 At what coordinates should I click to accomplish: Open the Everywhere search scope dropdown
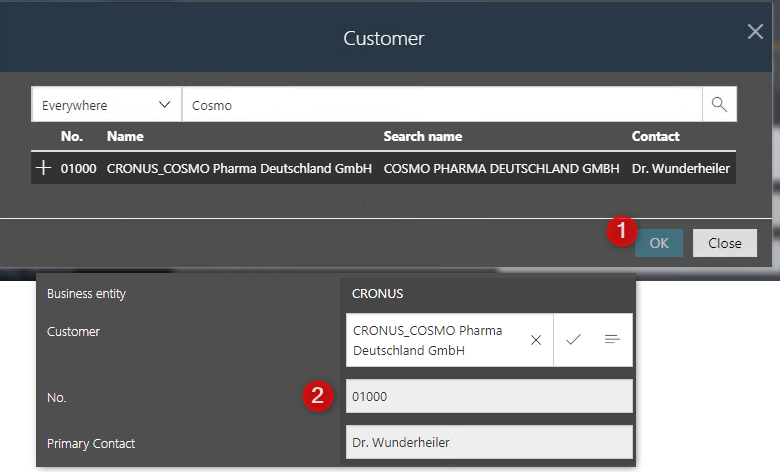tap(106, 104)
